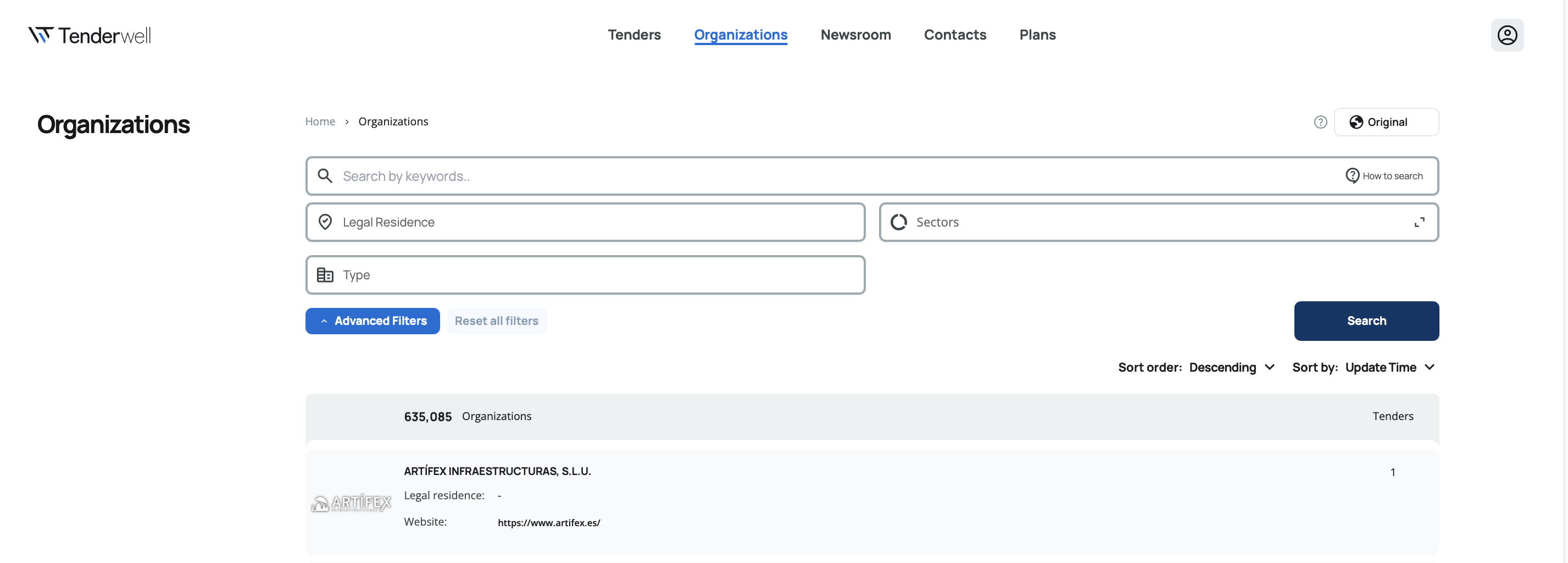This screenshot has width=1568, height=563.
Task: Click the help question mark icon beside Original
Action: [x=1320, y=123]
